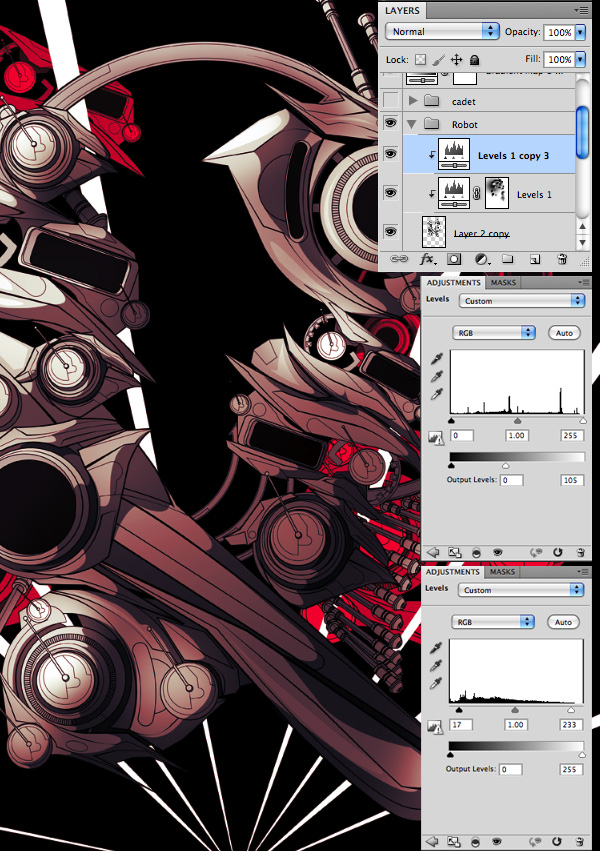Click reset icon in panel with output 105

pos(557,552)
